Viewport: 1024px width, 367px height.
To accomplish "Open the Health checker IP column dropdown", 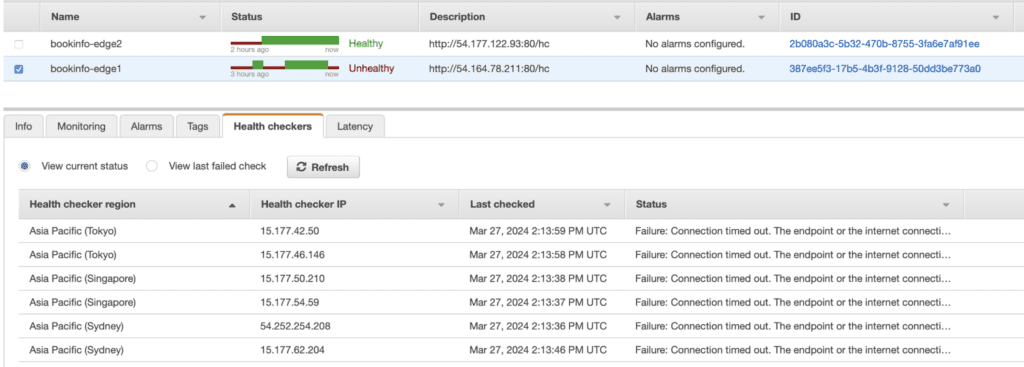I will tap(441, 205).
